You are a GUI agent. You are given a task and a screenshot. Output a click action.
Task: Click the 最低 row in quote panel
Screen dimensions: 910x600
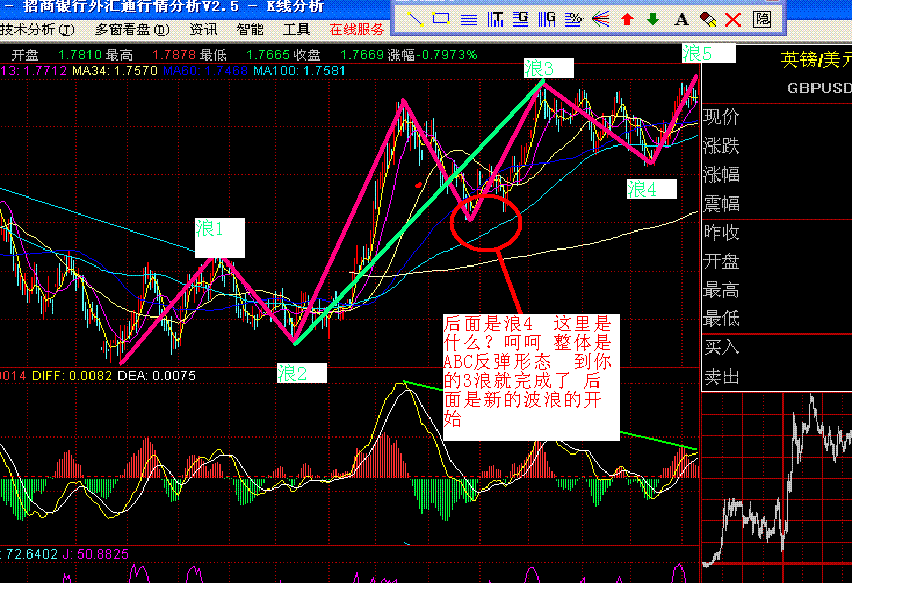click(777, 318)
